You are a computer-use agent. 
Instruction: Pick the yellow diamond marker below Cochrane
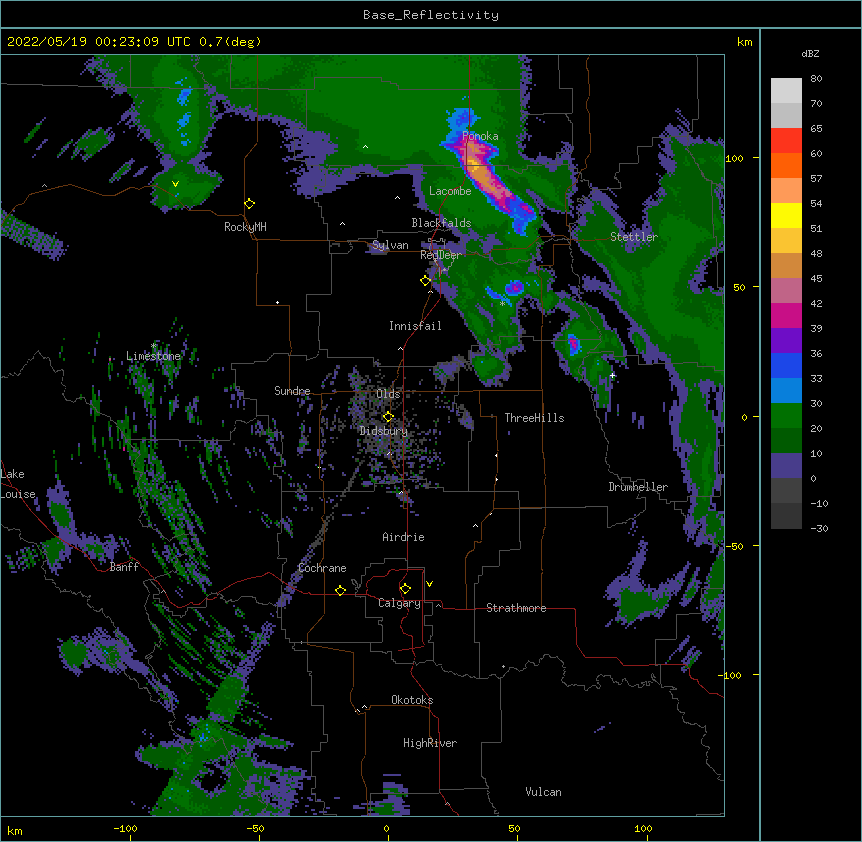pyautogui.click(x=340, y=590)
